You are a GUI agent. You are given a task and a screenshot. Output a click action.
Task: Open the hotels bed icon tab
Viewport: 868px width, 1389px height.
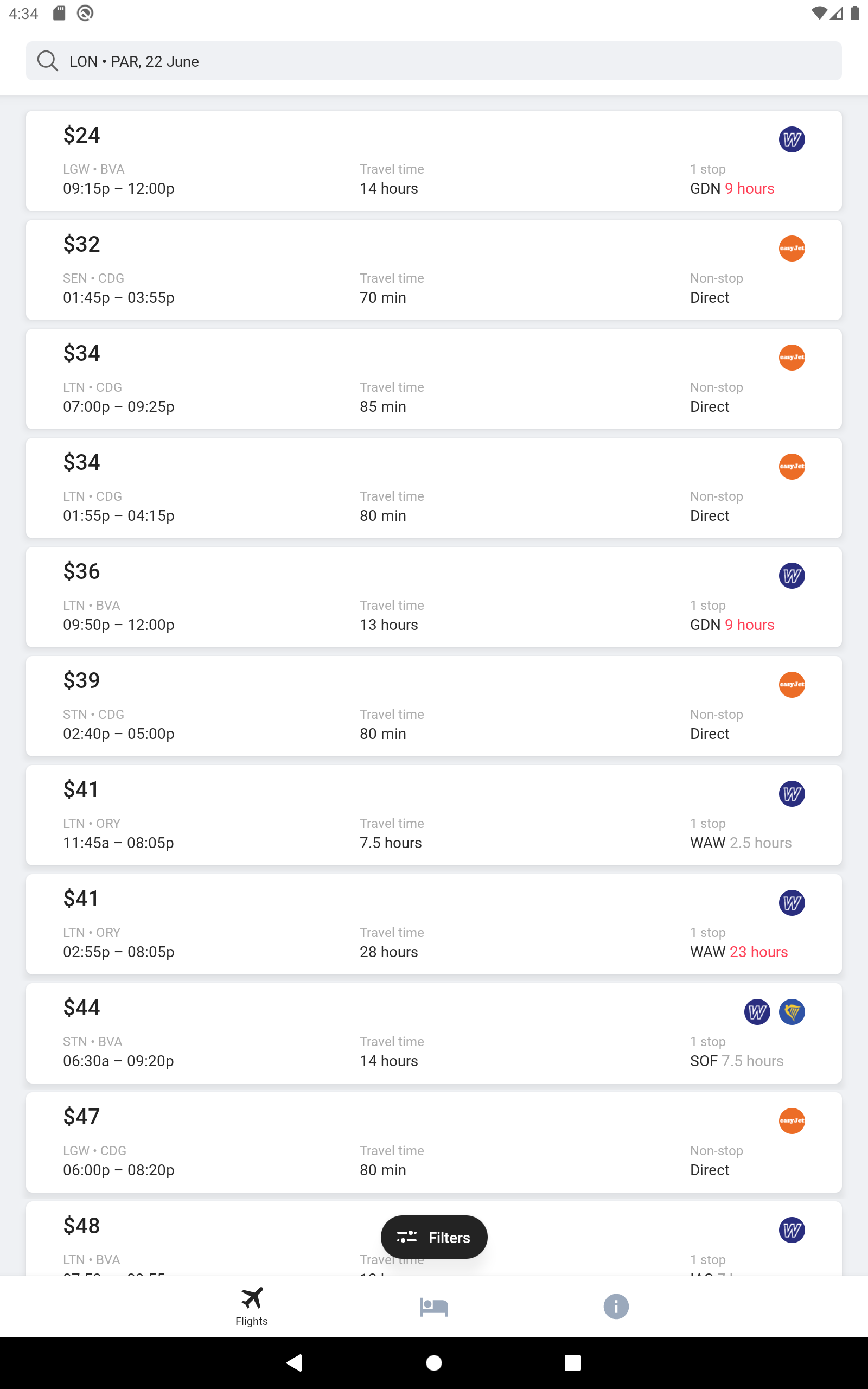point(433,1307)
